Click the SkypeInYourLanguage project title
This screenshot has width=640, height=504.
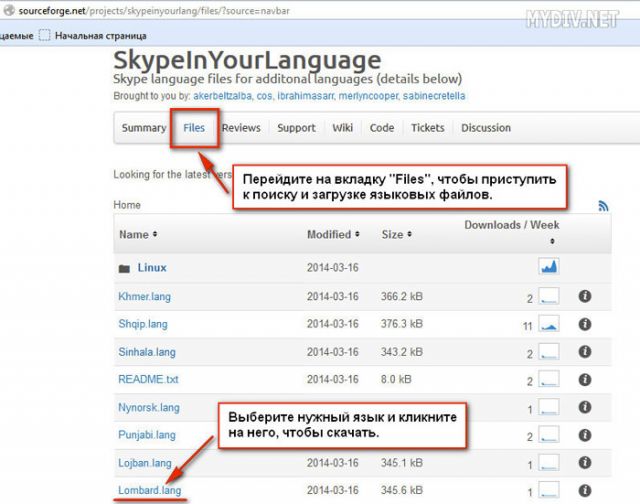pyautogui.click(x=247, y=60)
